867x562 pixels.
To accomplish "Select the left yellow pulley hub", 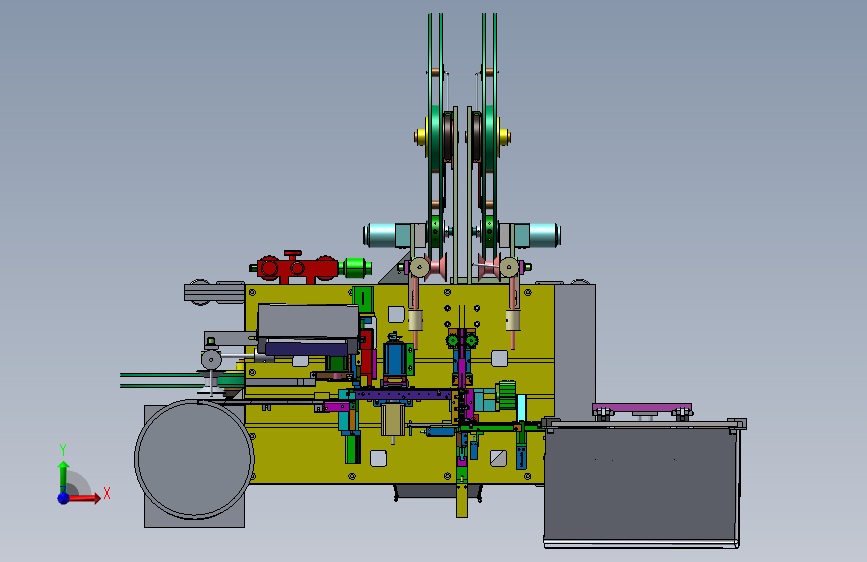I will coord(420,136).
